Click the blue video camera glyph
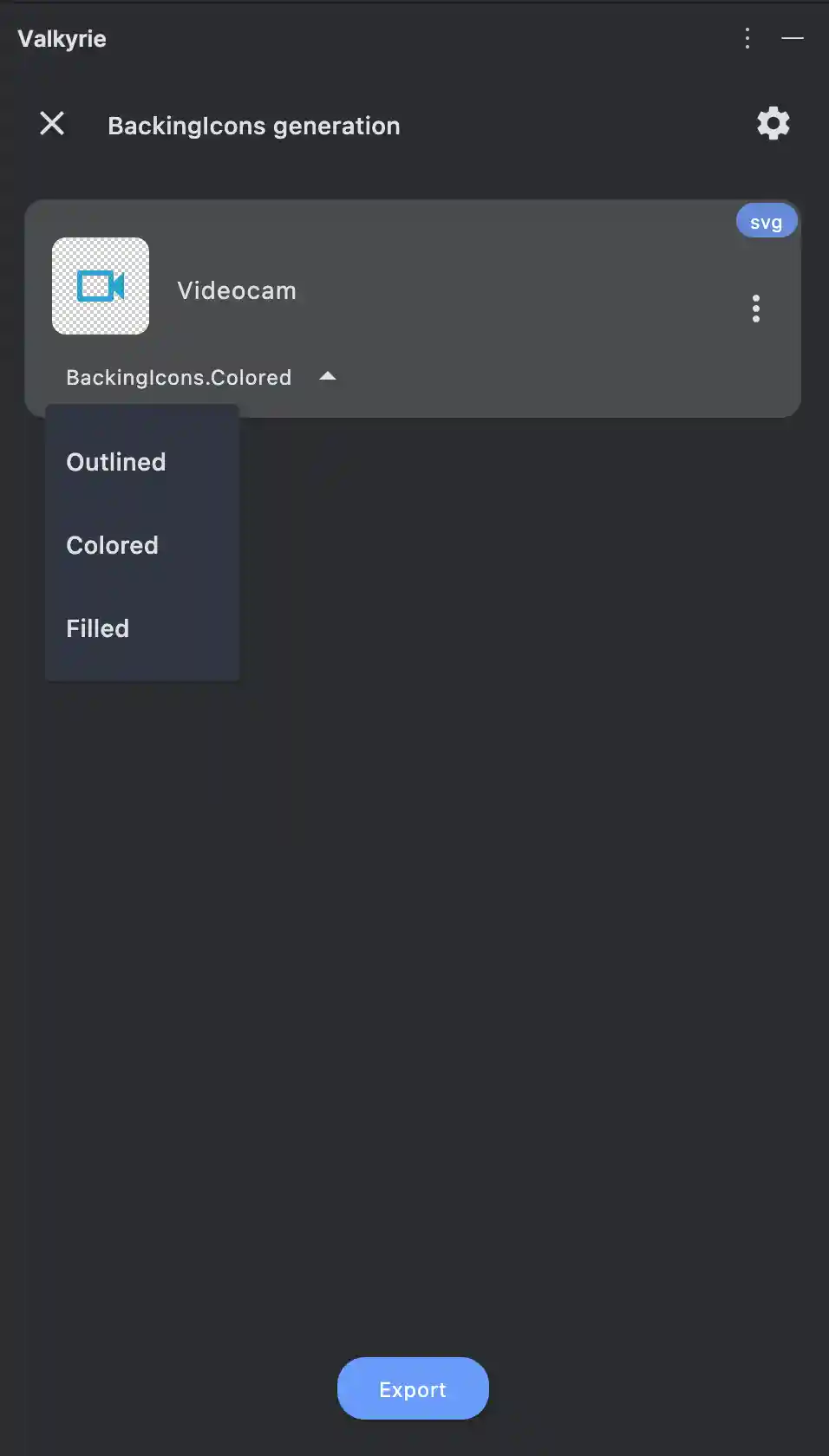This screenshot has height=1456, width=829. tap(101, 286)
